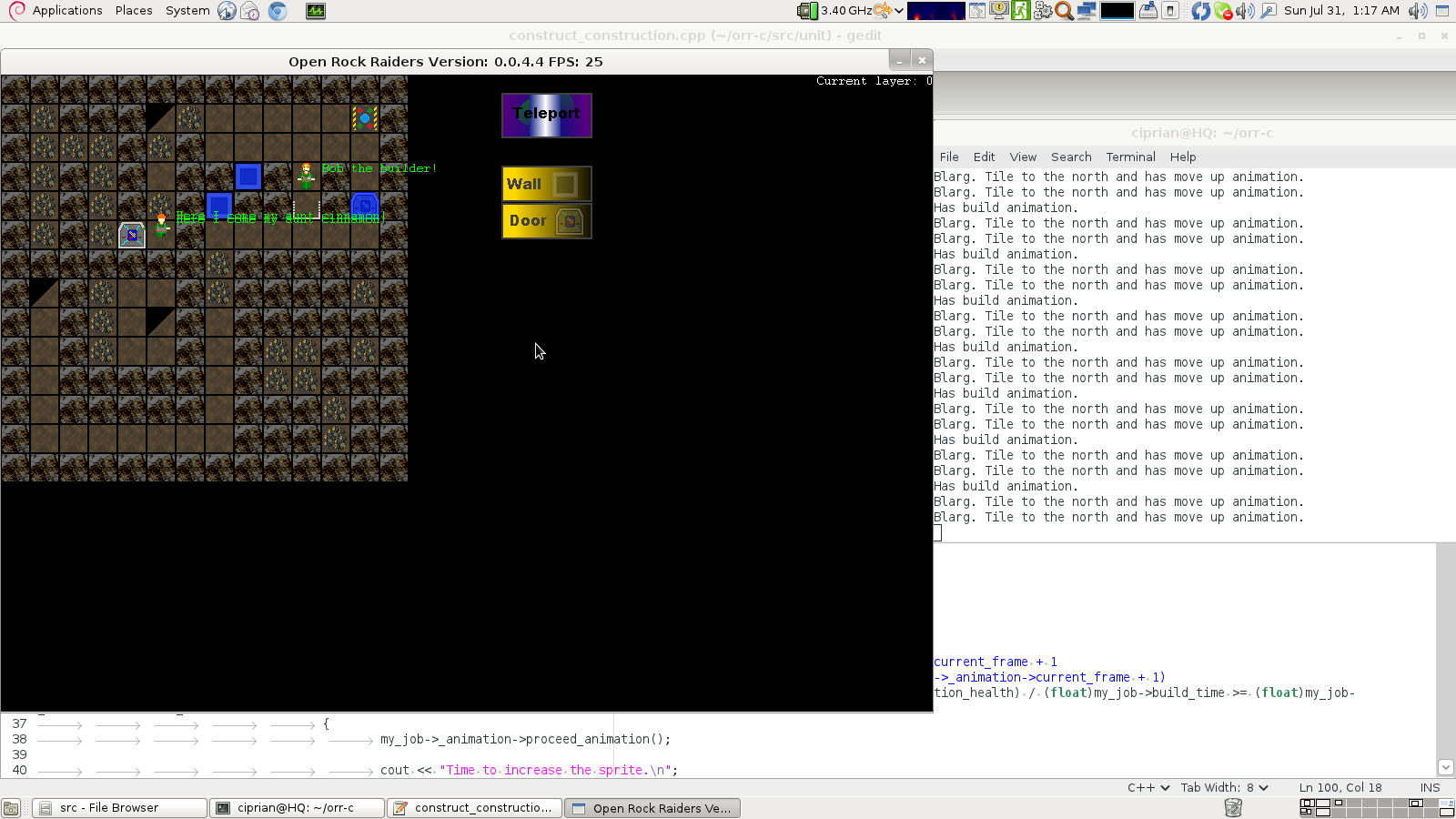
Task: Click the 'Ln 100, Col 18' status text
Action: coord(1340,787)
